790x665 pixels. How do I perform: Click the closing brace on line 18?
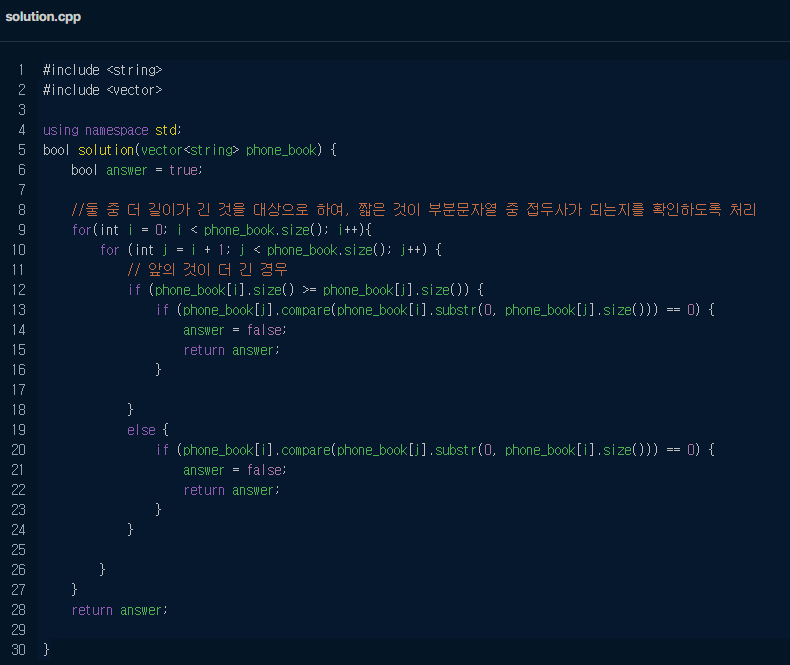pyautogui.click(x=130, y=410)
